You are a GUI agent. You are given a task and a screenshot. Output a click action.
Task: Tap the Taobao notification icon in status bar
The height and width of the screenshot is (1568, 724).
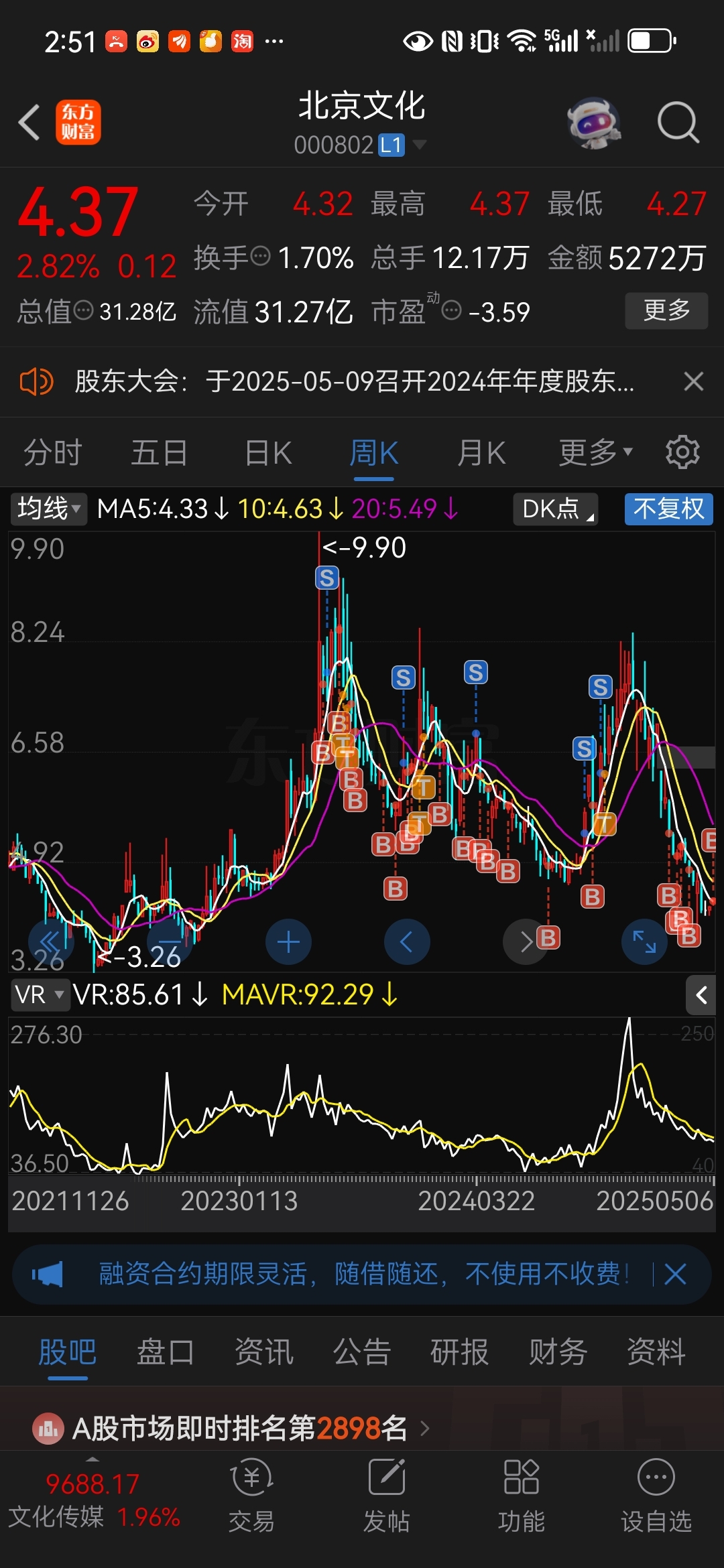tap(242, 42)
